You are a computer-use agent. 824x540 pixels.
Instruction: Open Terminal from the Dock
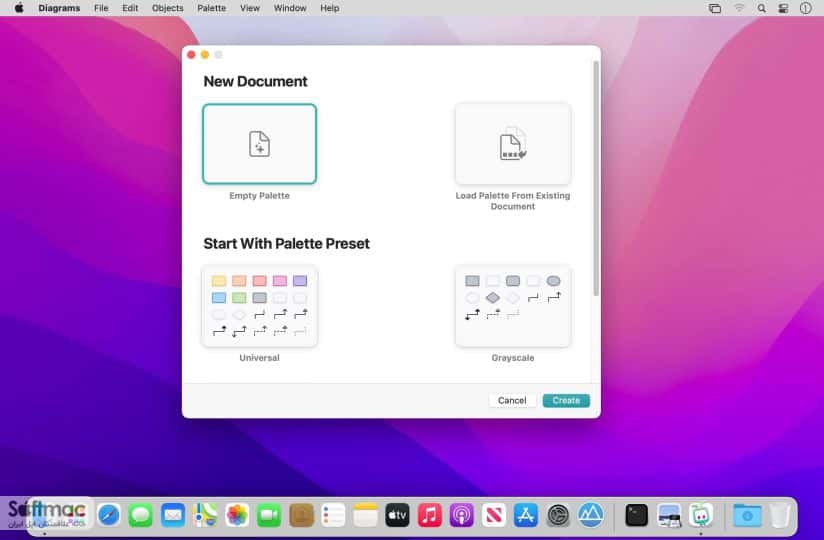[x=636, y=515]
